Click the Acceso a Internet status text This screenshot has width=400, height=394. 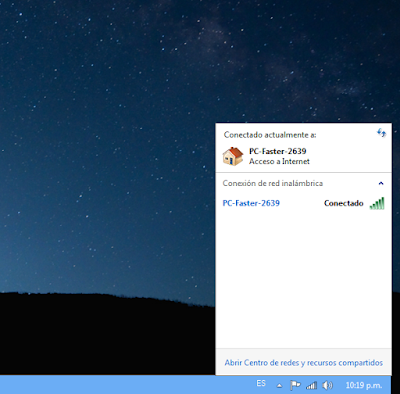(x=279, y=161)
